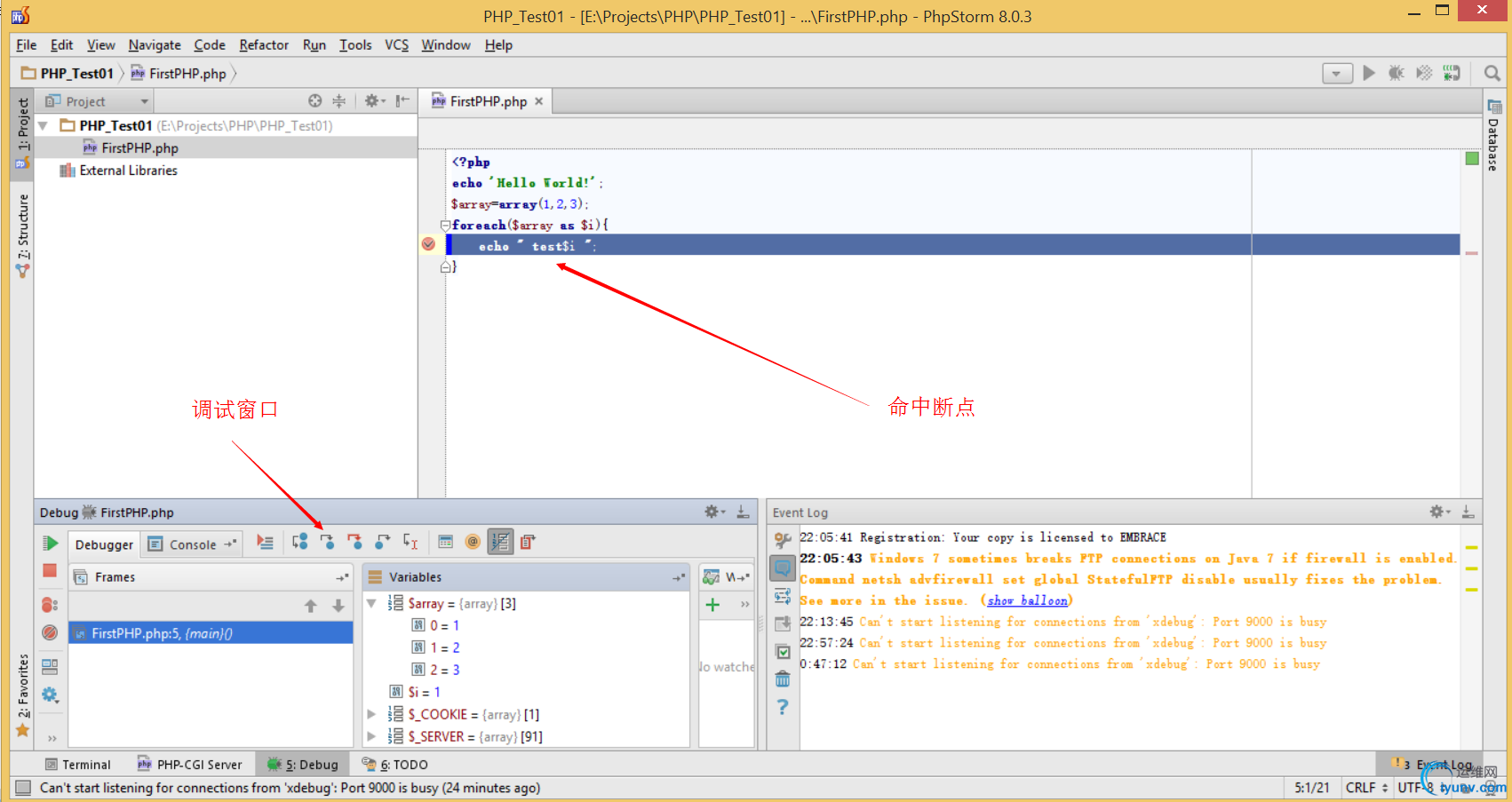The height and width of the screenshot is (802, 1512).
Task: Switch to the Console tab
Action: coord(193,544)
